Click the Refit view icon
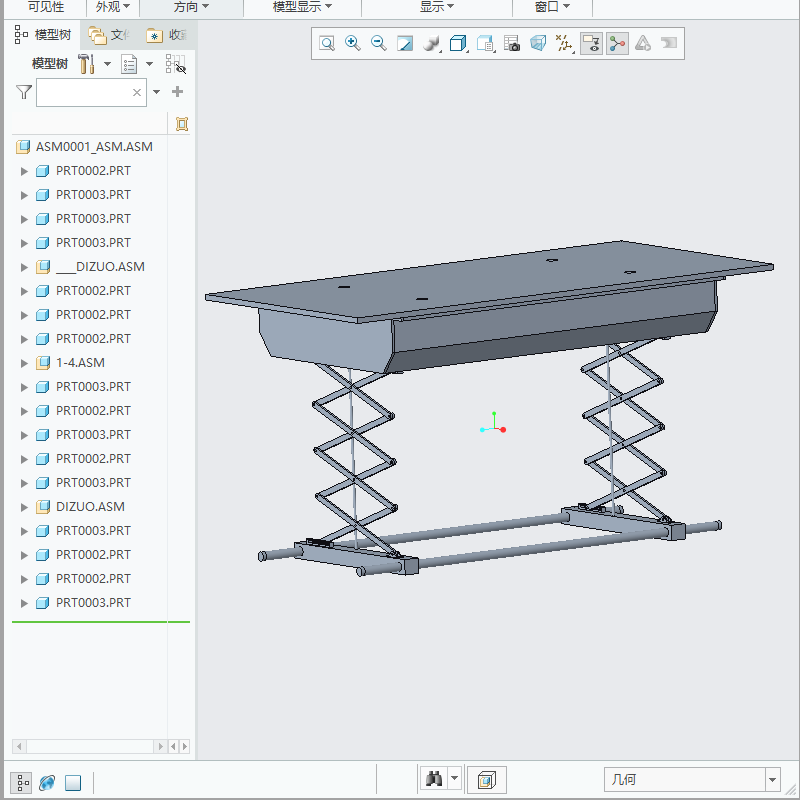The image size is (800, 800). point(327,43)
